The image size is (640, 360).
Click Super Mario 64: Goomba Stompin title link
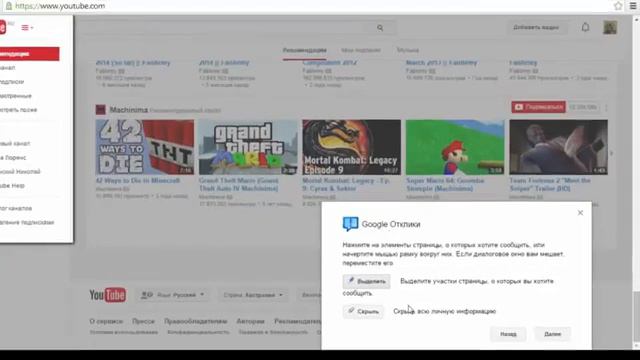(445, 184)
